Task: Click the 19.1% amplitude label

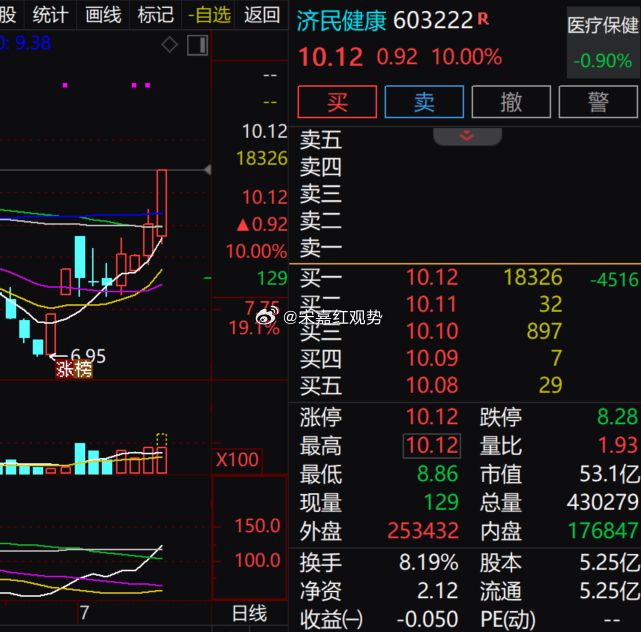Action: pos(254,328)
